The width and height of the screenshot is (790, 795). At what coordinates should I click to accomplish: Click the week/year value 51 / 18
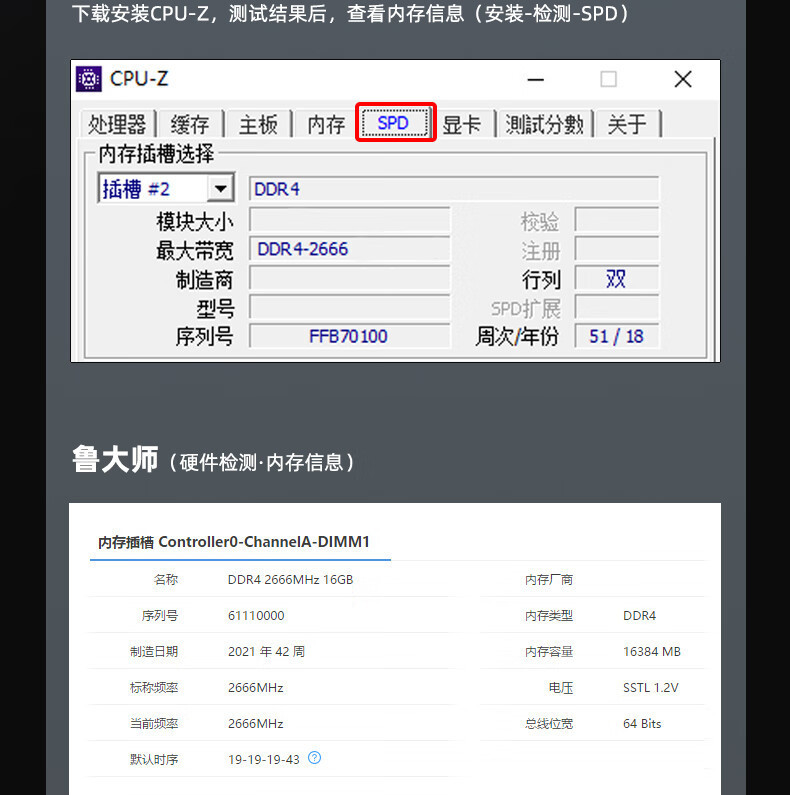(x=617, y=336)
